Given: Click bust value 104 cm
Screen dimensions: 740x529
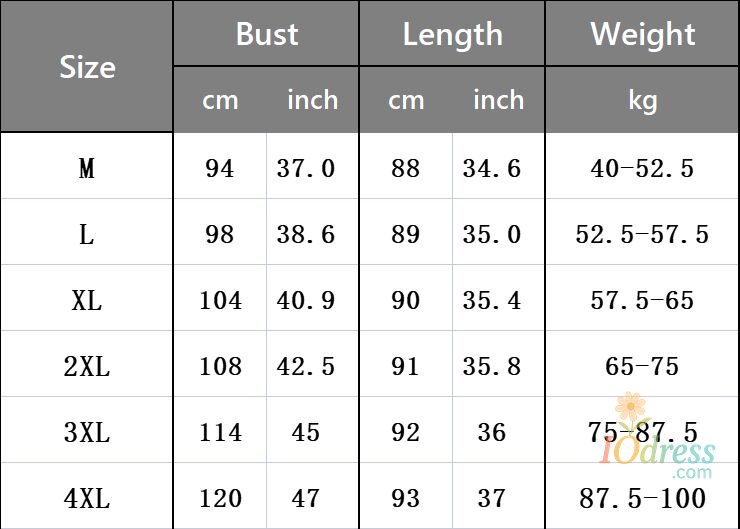Looking at the screenshot, I should point(220,301).
